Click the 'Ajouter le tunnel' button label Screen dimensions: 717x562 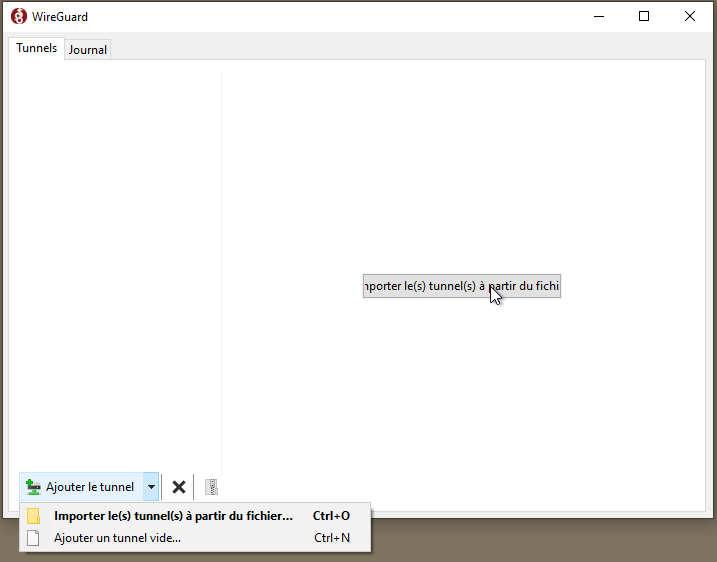89,487
